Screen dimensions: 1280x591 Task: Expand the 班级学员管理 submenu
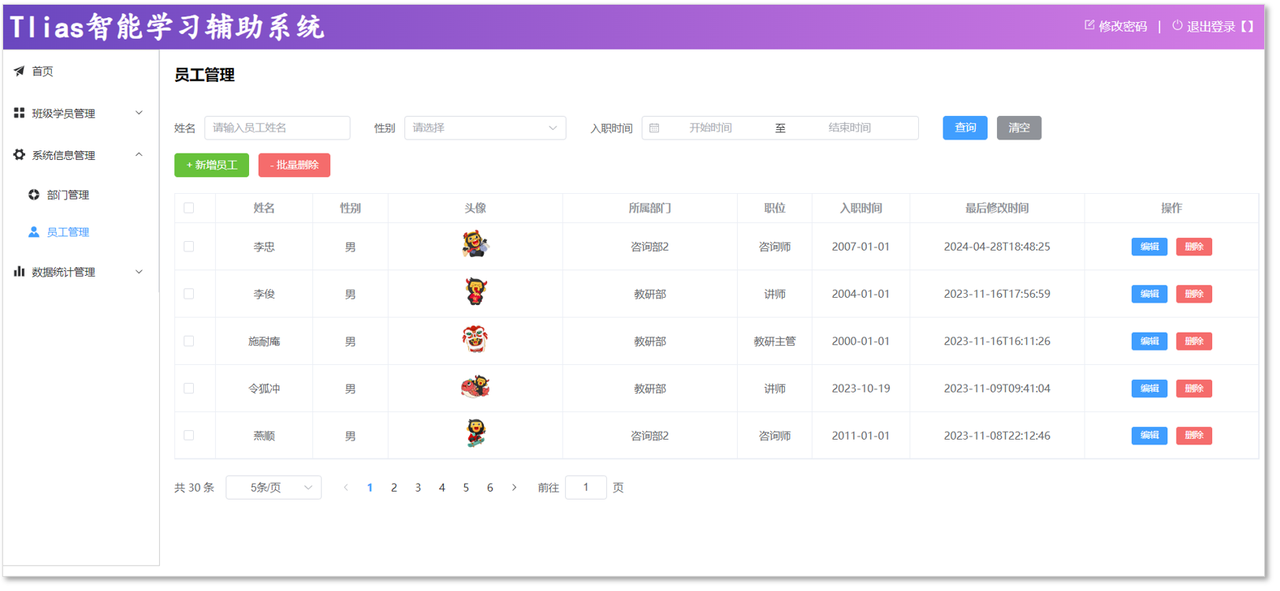click(x=139, y=113)
